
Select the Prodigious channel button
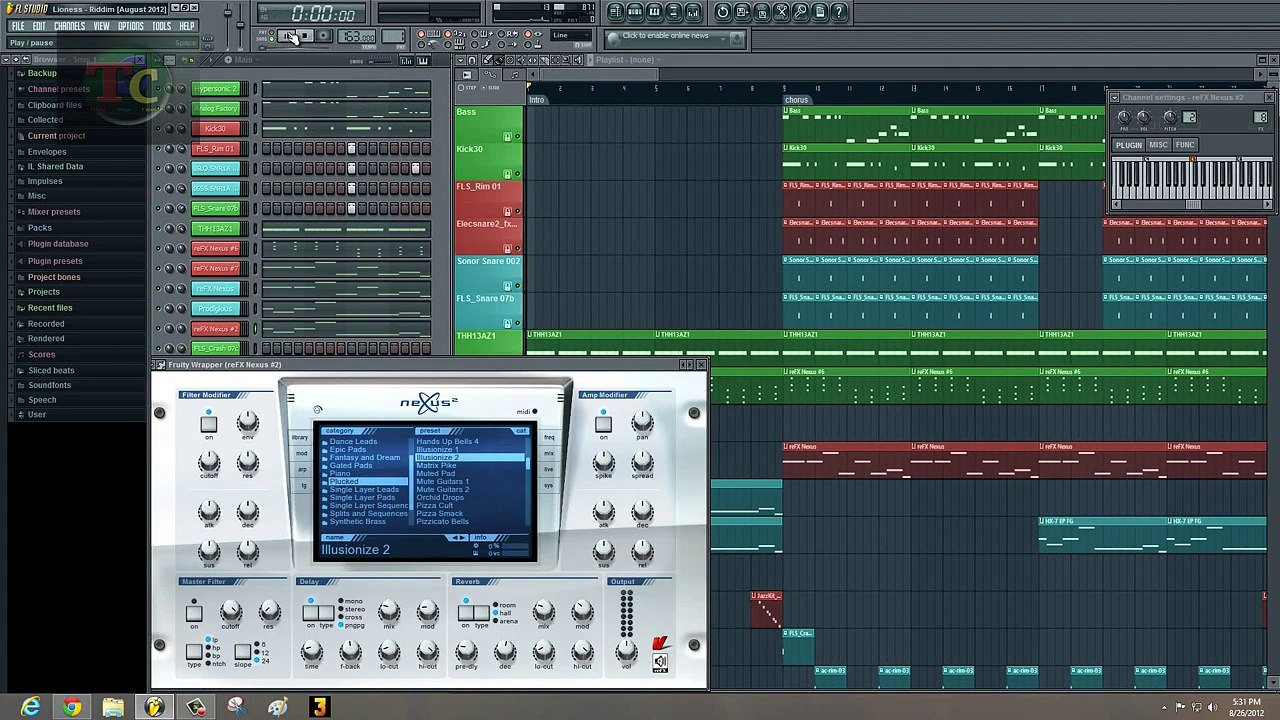(x=216, y=309)
